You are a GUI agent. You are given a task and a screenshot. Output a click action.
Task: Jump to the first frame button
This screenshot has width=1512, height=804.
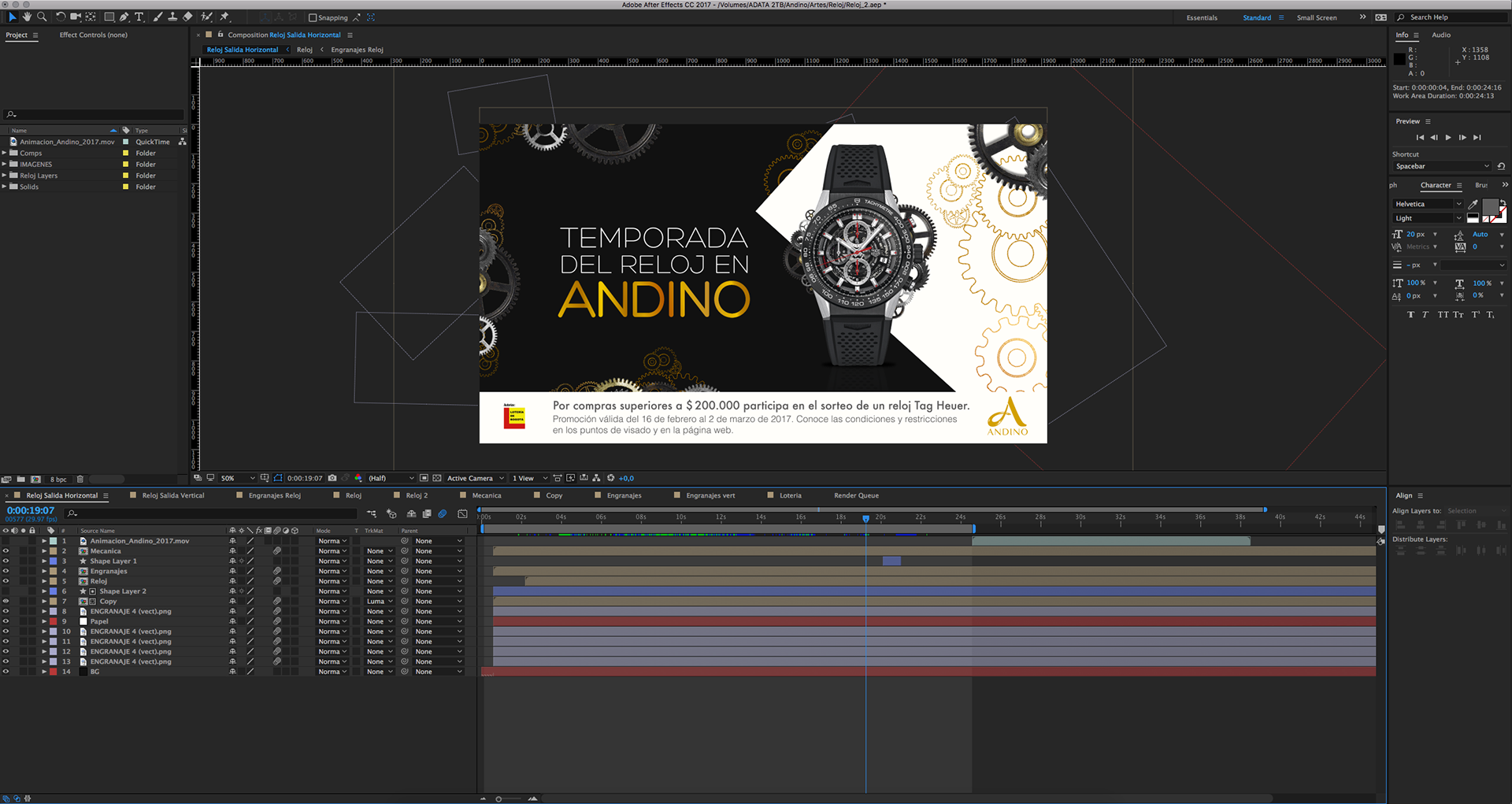point(1420,137)
